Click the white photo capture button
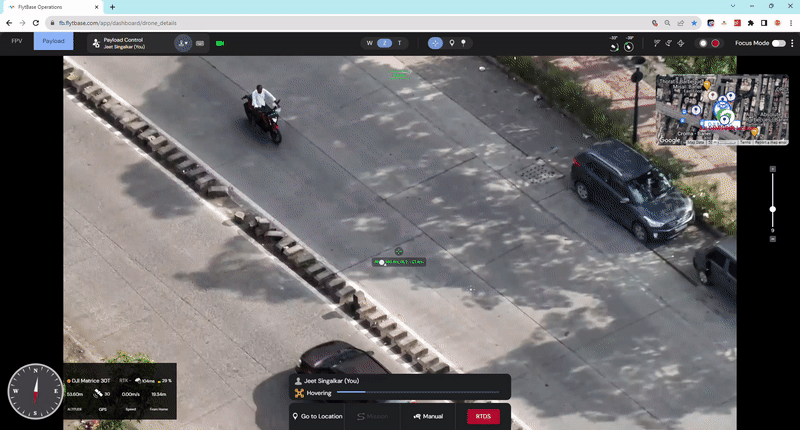Image resolution: width=800 pixels, height=430 pixels. pyautogui.click(x=702, y=43)
